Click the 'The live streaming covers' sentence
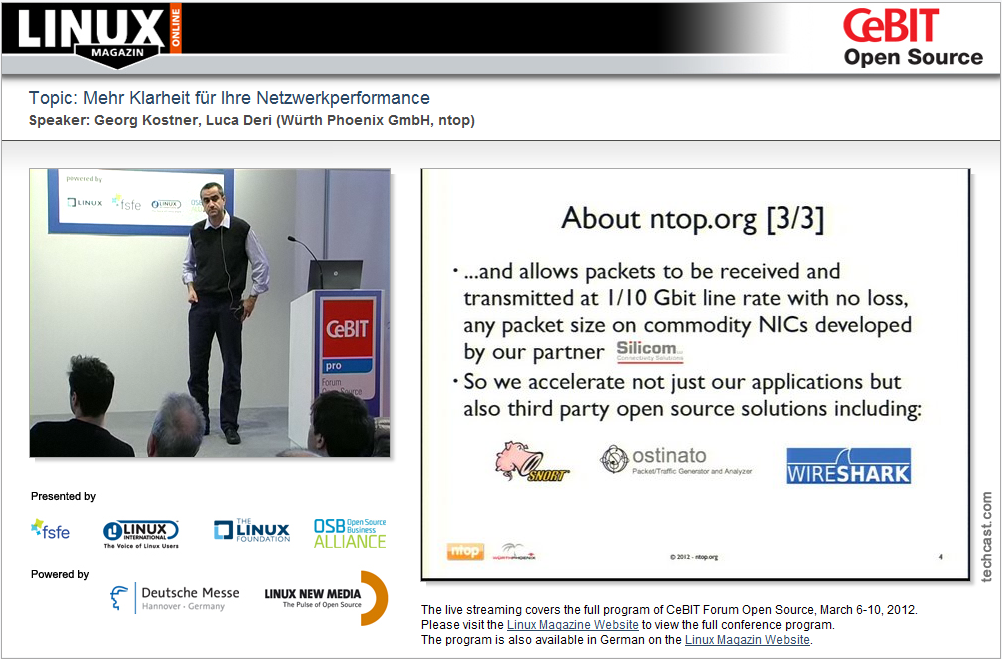 669,609
